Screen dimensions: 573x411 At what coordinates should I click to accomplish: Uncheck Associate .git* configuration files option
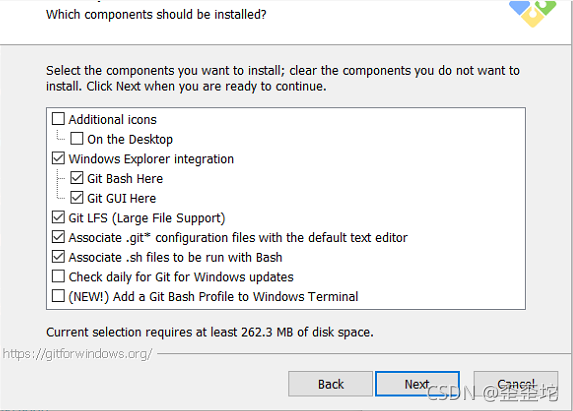pos(58,237)
